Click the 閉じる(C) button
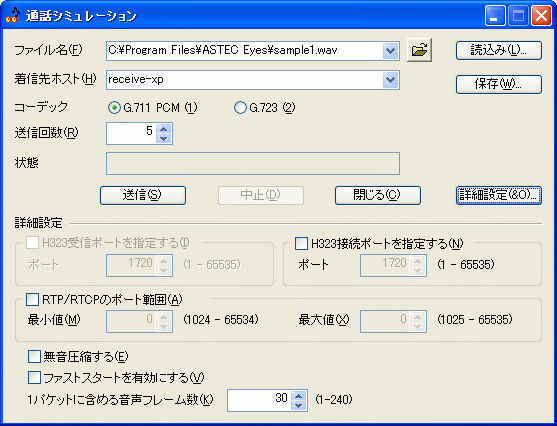This screenshot has height=426, width=557. point(378,195)
